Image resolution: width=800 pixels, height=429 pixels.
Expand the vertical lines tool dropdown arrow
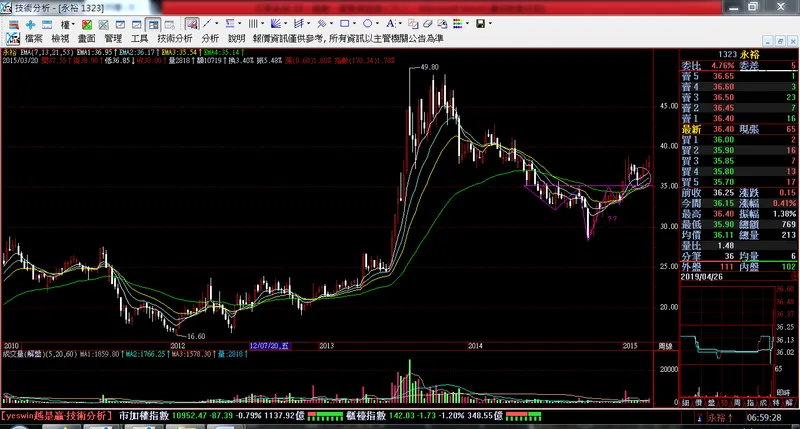tap(262, 23)
